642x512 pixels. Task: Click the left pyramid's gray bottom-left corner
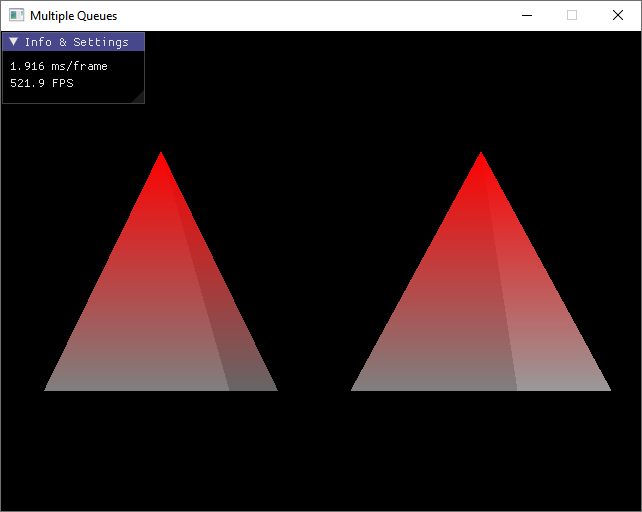52,386
